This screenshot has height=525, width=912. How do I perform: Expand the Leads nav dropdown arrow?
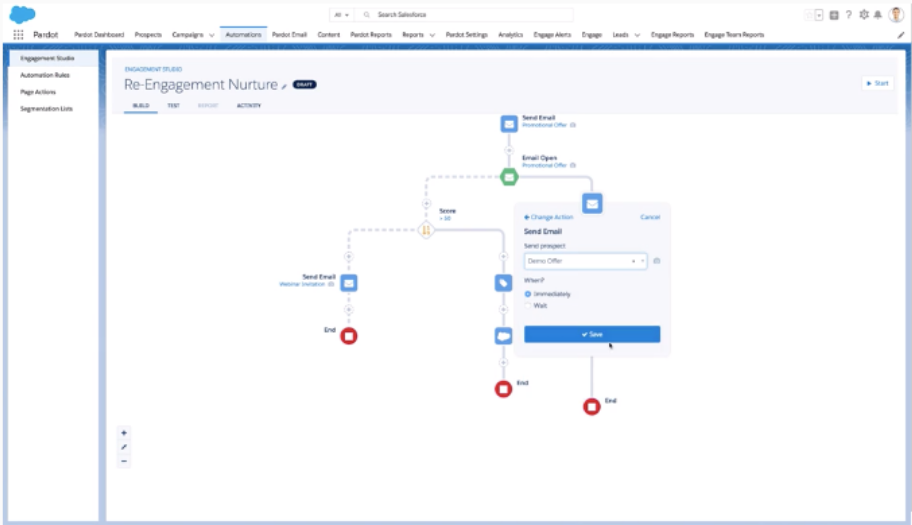click(x=637, y=35)
